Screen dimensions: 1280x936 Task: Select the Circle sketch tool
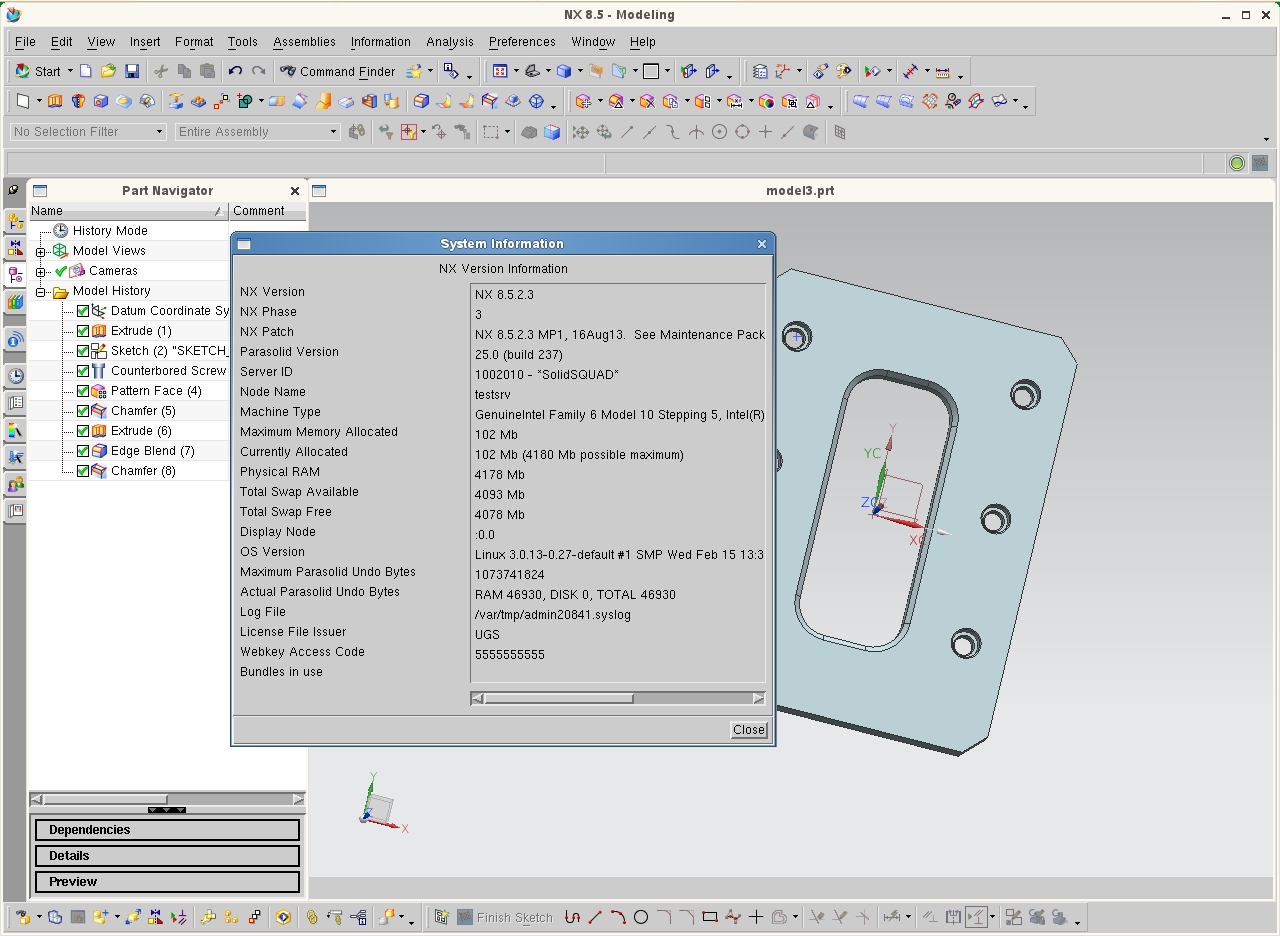point(641,917)
